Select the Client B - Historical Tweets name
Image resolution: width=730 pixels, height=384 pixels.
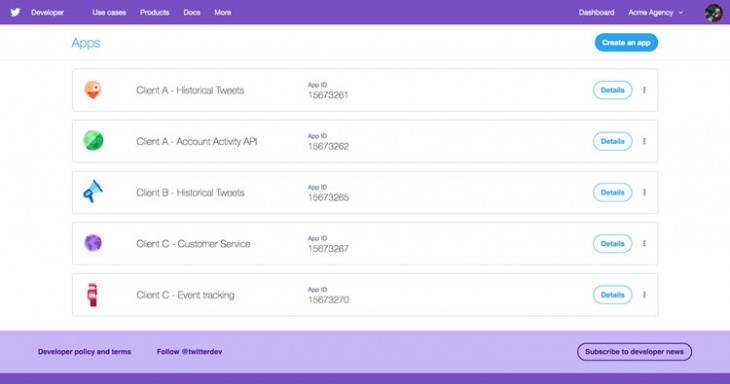pos(190,193)
